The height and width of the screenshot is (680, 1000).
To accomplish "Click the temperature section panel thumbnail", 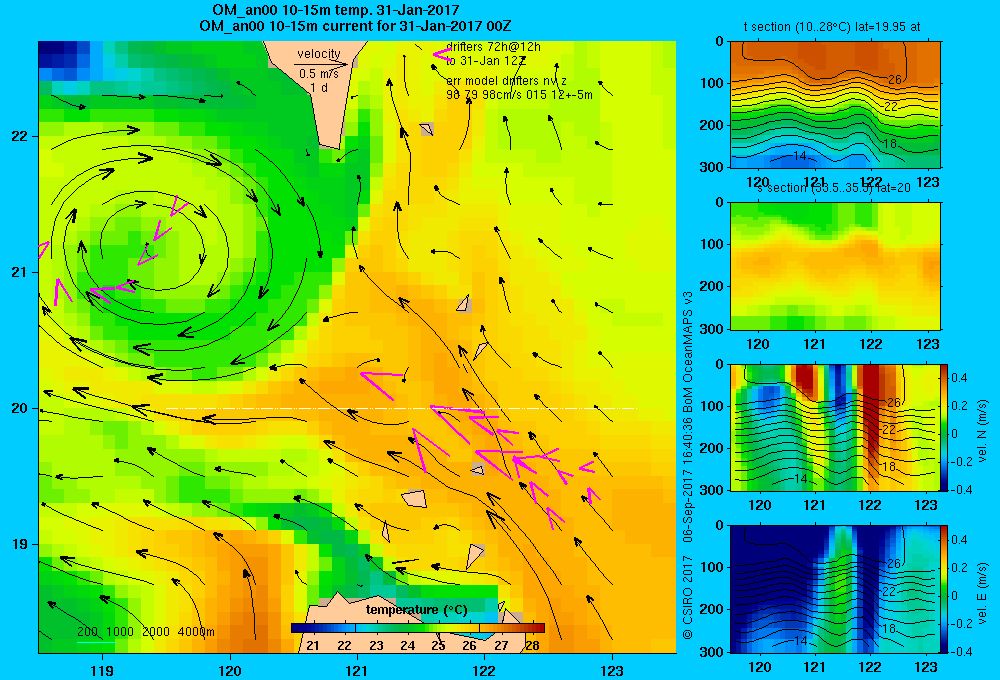I will [x=835, y=105].
